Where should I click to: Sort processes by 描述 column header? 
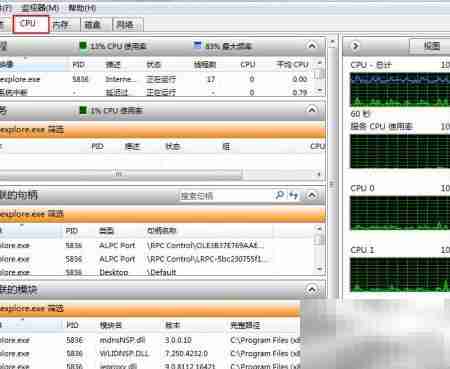point(113,65)
